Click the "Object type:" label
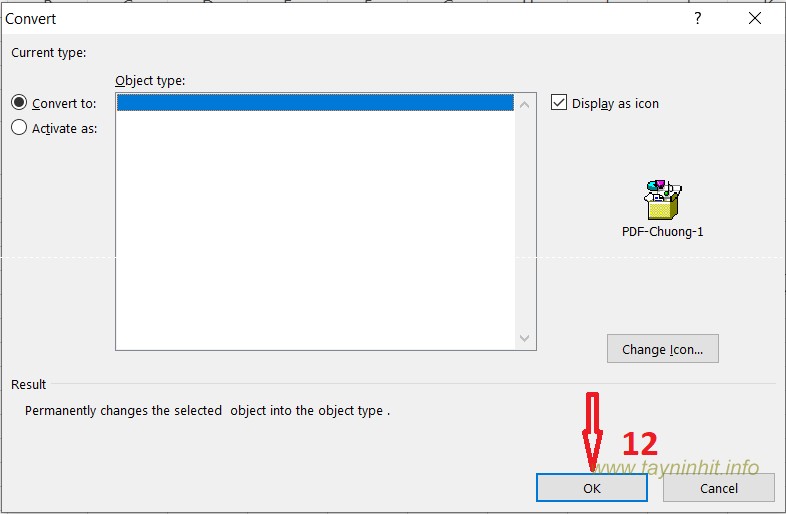The height and width of the screenshot is (514, 786). [150, 80]
